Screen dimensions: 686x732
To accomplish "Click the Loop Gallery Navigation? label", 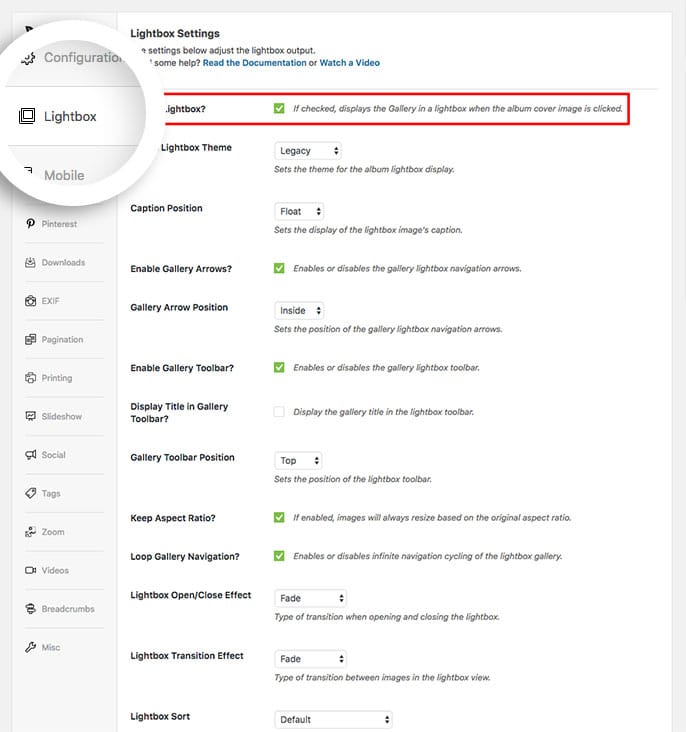I will click(x=184, y=556).
